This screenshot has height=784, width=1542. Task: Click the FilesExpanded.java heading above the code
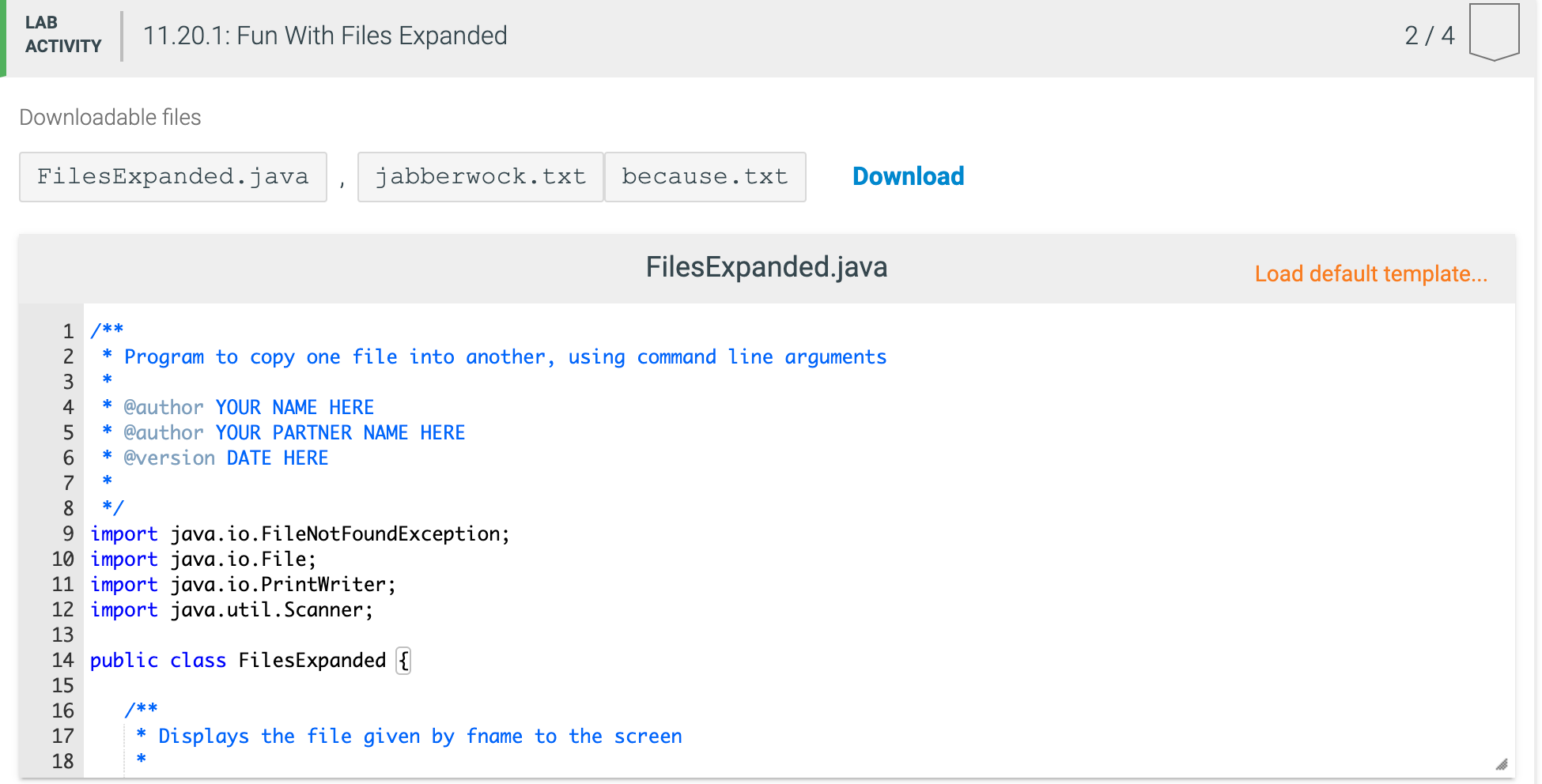click(765, 267)
